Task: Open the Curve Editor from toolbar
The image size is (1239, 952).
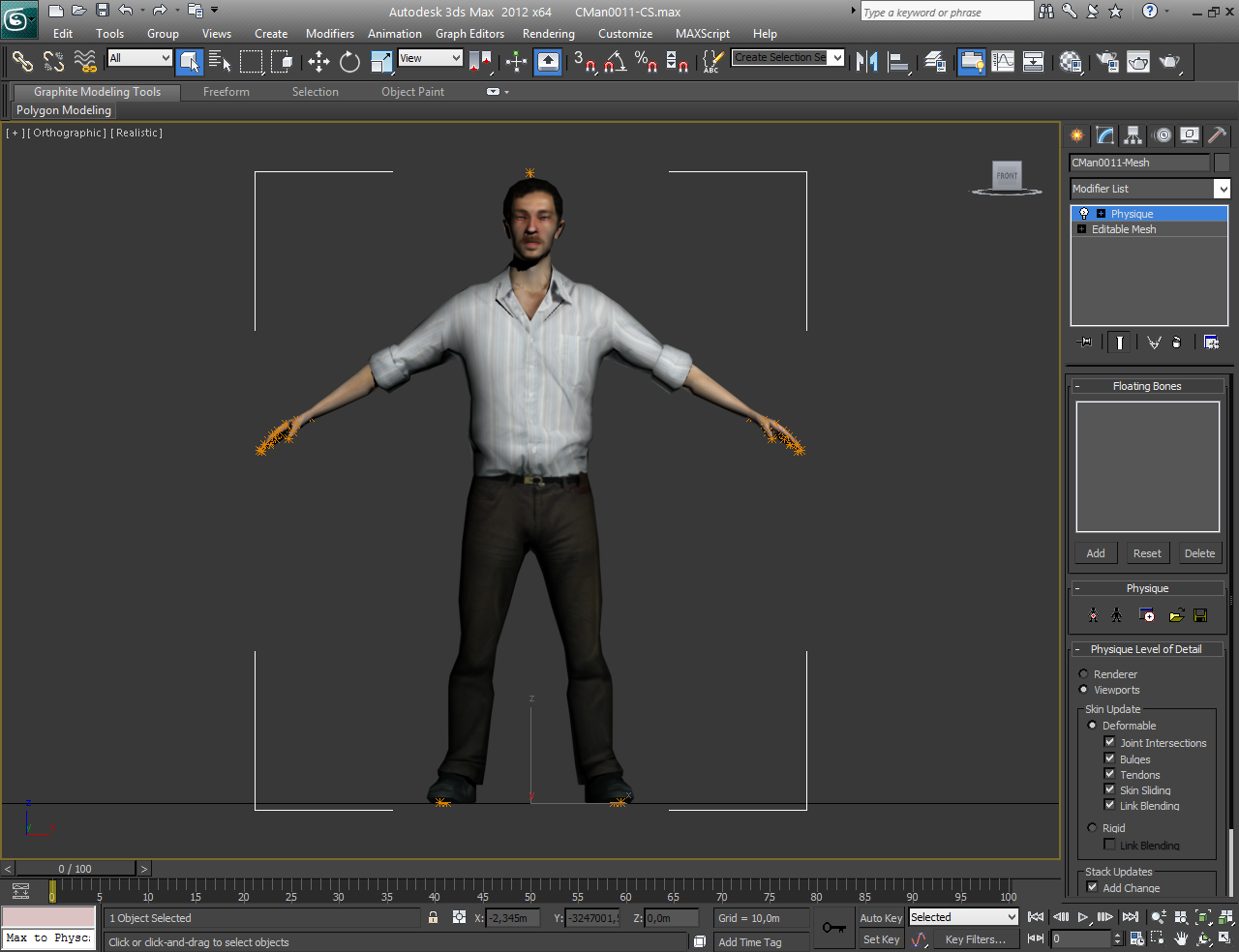Action: pos(1003,62)
